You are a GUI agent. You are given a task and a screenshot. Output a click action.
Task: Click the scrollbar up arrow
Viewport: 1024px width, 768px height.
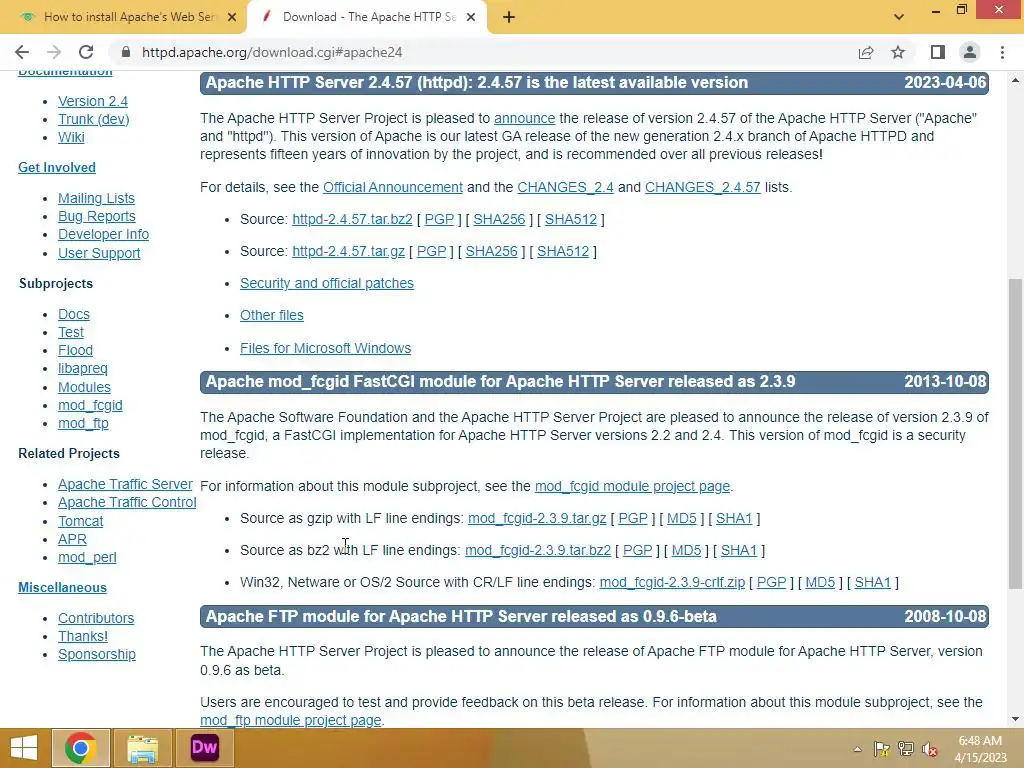click(1015, 80)
